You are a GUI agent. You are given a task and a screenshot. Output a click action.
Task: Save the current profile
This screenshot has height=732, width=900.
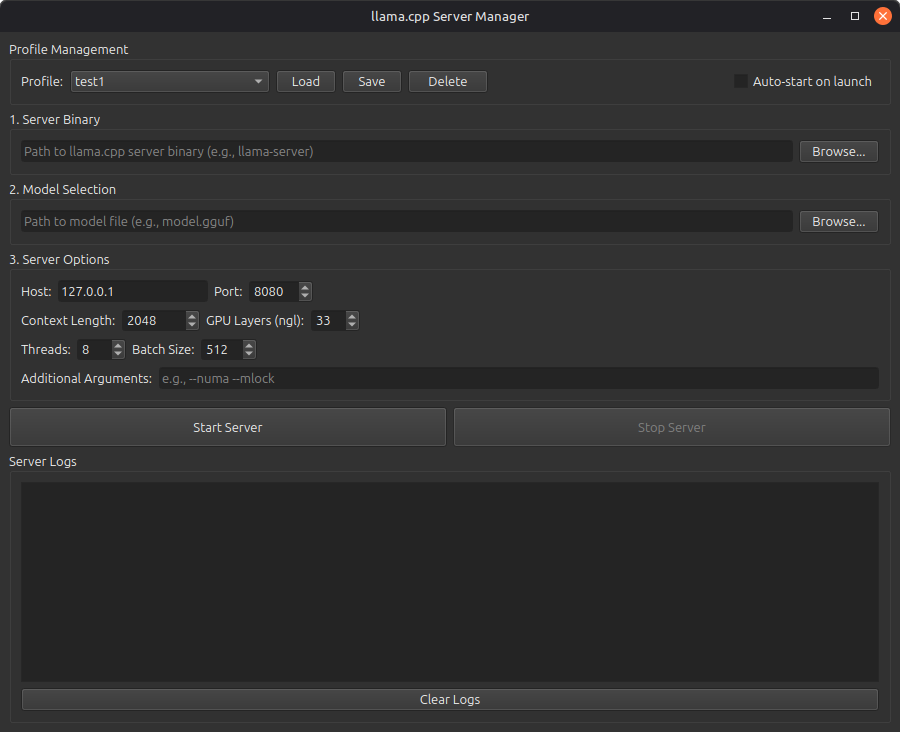pos(371,81)
